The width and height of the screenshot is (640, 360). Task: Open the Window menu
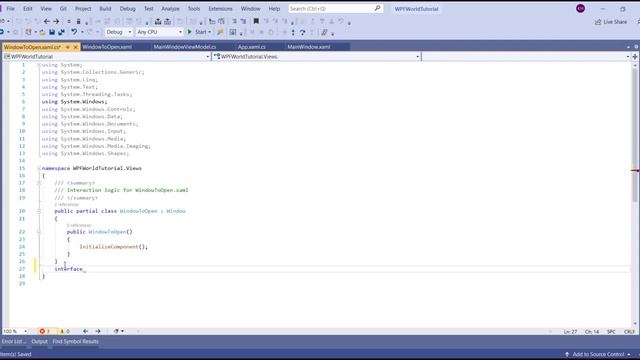click(250, 9)
